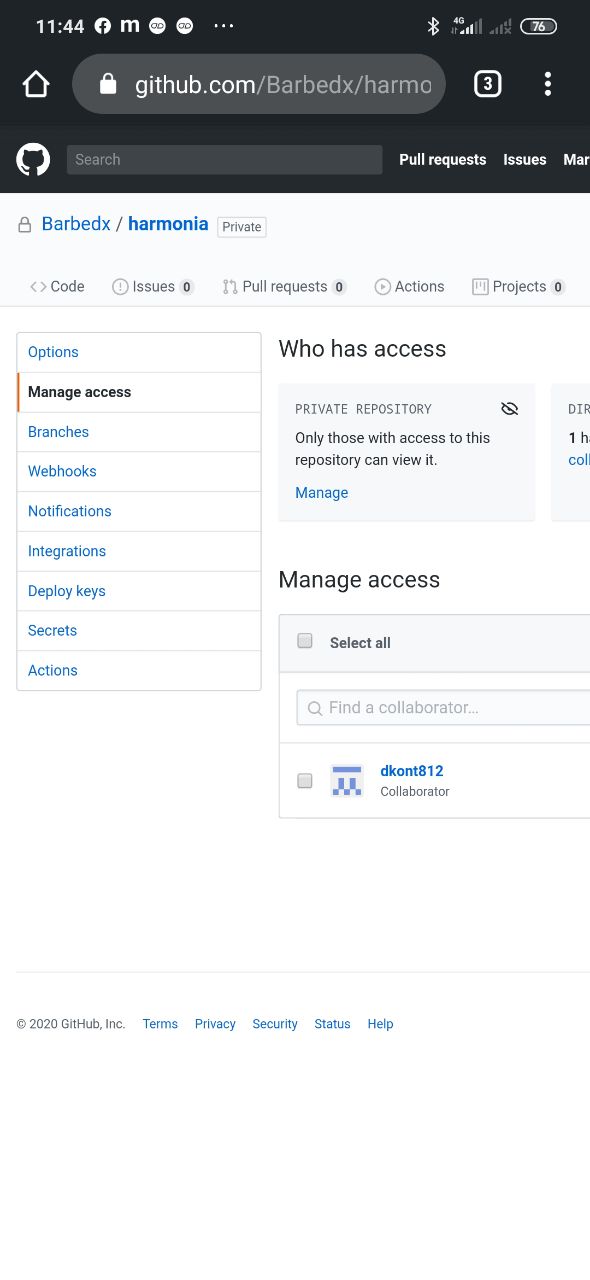Click the Pull requests tab icon
This screenshot has height=1280, width=590.
click(230, 287)
